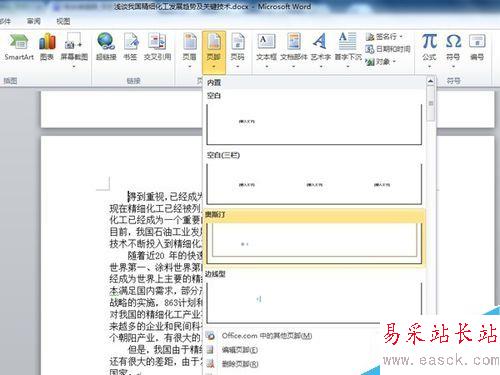Open the header (页眉) gallery
Screen dimensions: 500x375
point(189,50)
